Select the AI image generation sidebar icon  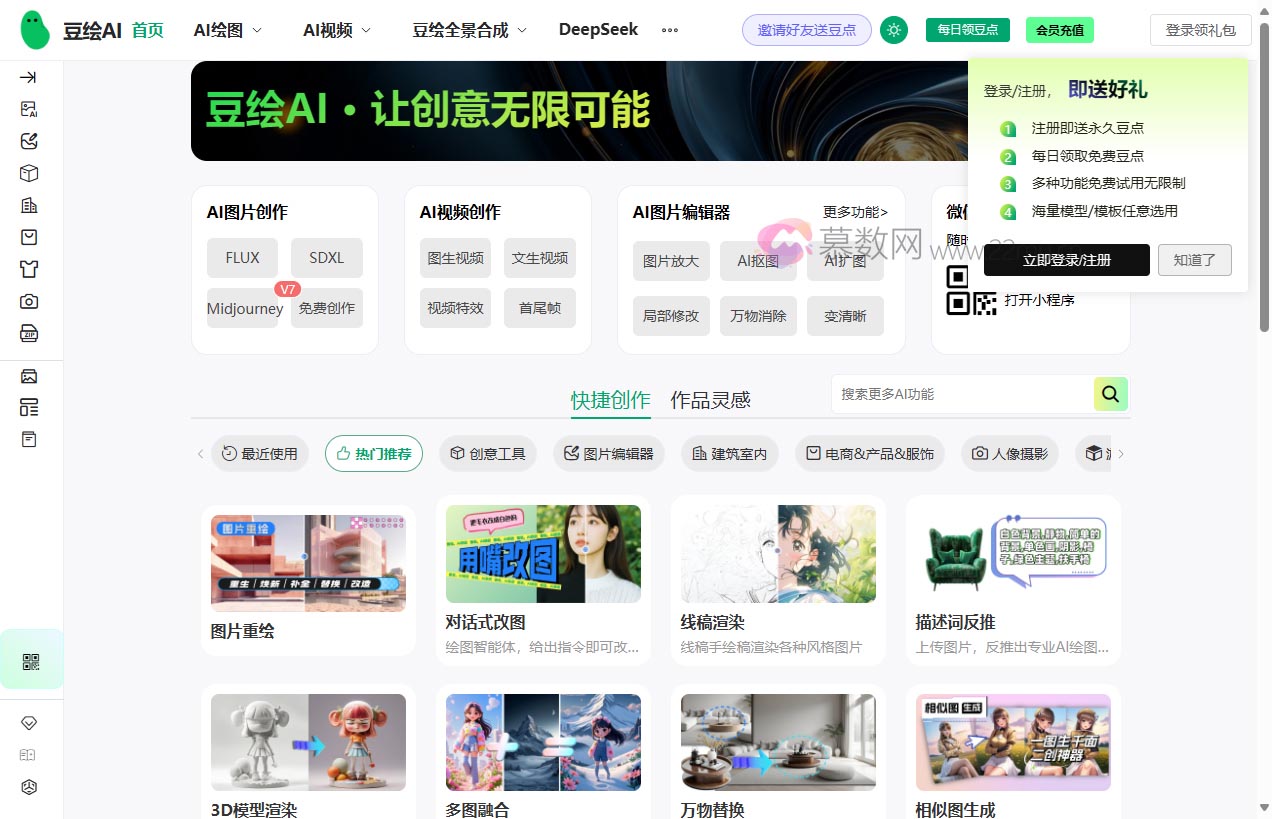coord(30,109)
